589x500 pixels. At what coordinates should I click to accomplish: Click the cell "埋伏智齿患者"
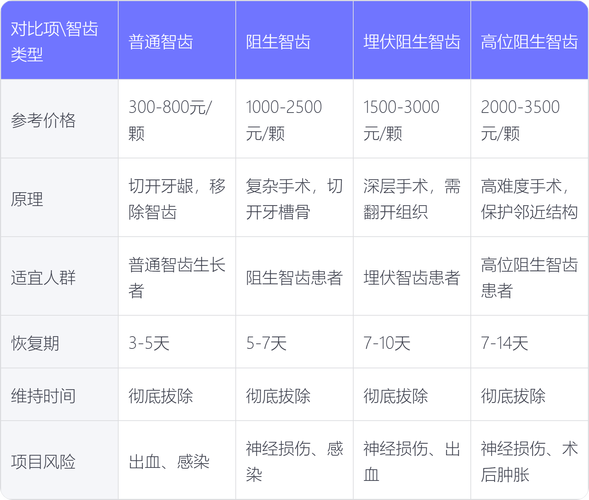coord(412,276)
